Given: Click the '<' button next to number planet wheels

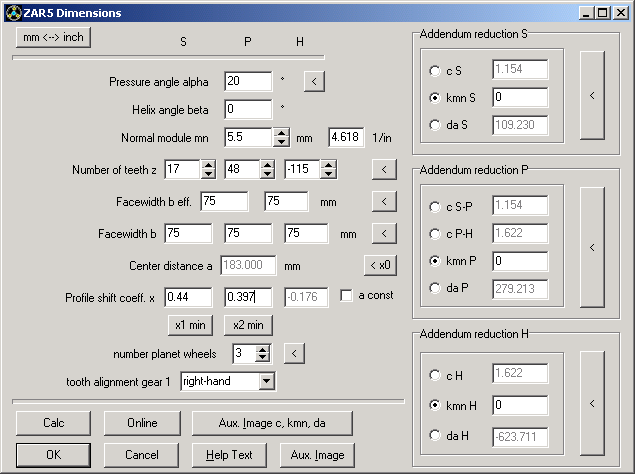Looking at the screenshot, I should pyautogui.click(x=293, y=353).
